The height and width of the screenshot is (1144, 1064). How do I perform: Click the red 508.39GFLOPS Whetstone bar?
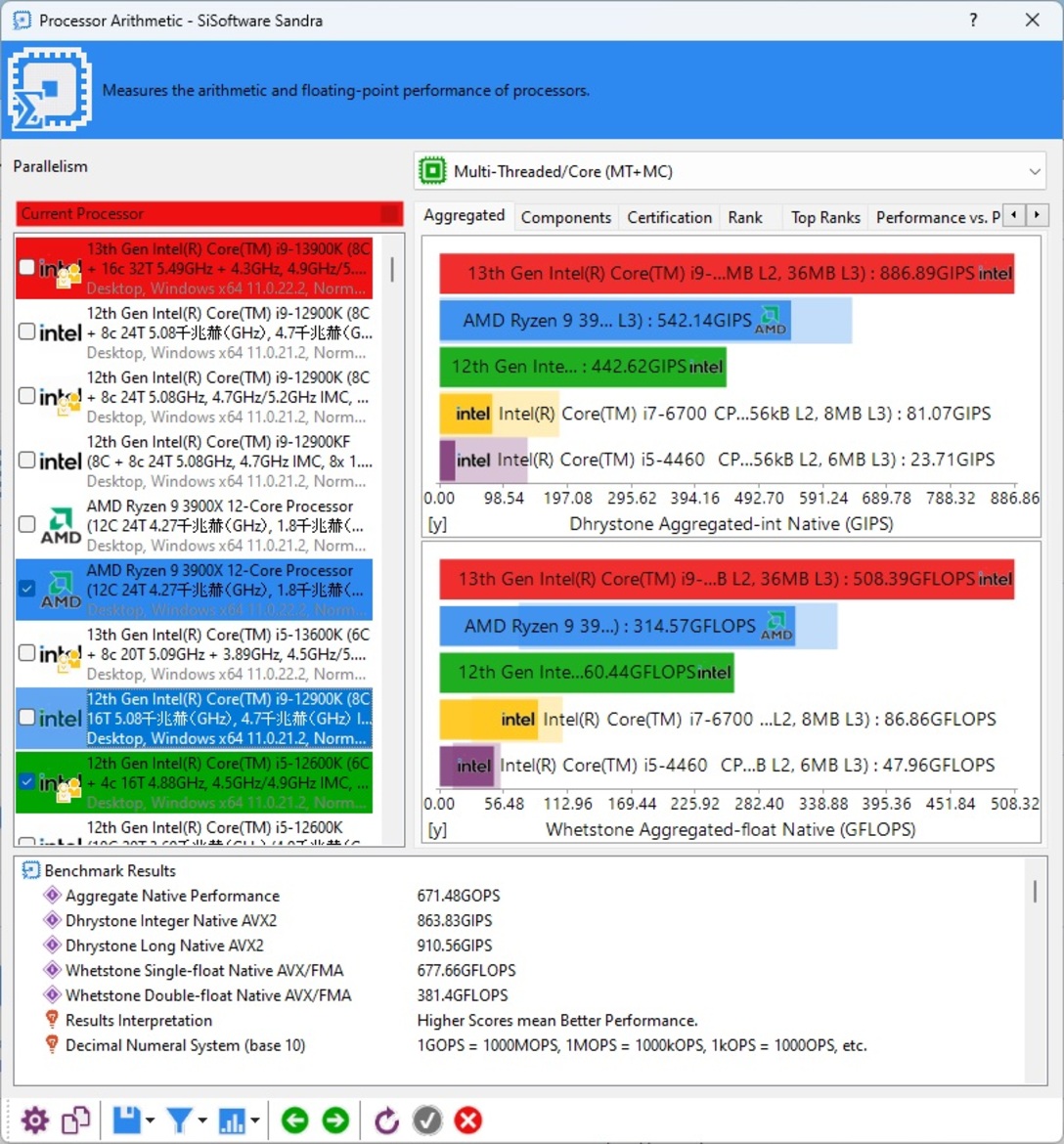(x=726, y=579)
